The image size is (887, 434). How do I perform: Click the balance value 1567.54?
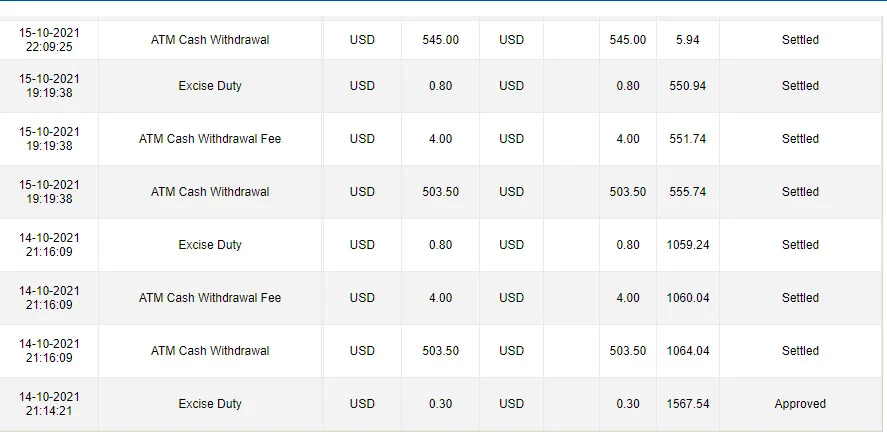[x=688, y=404]
